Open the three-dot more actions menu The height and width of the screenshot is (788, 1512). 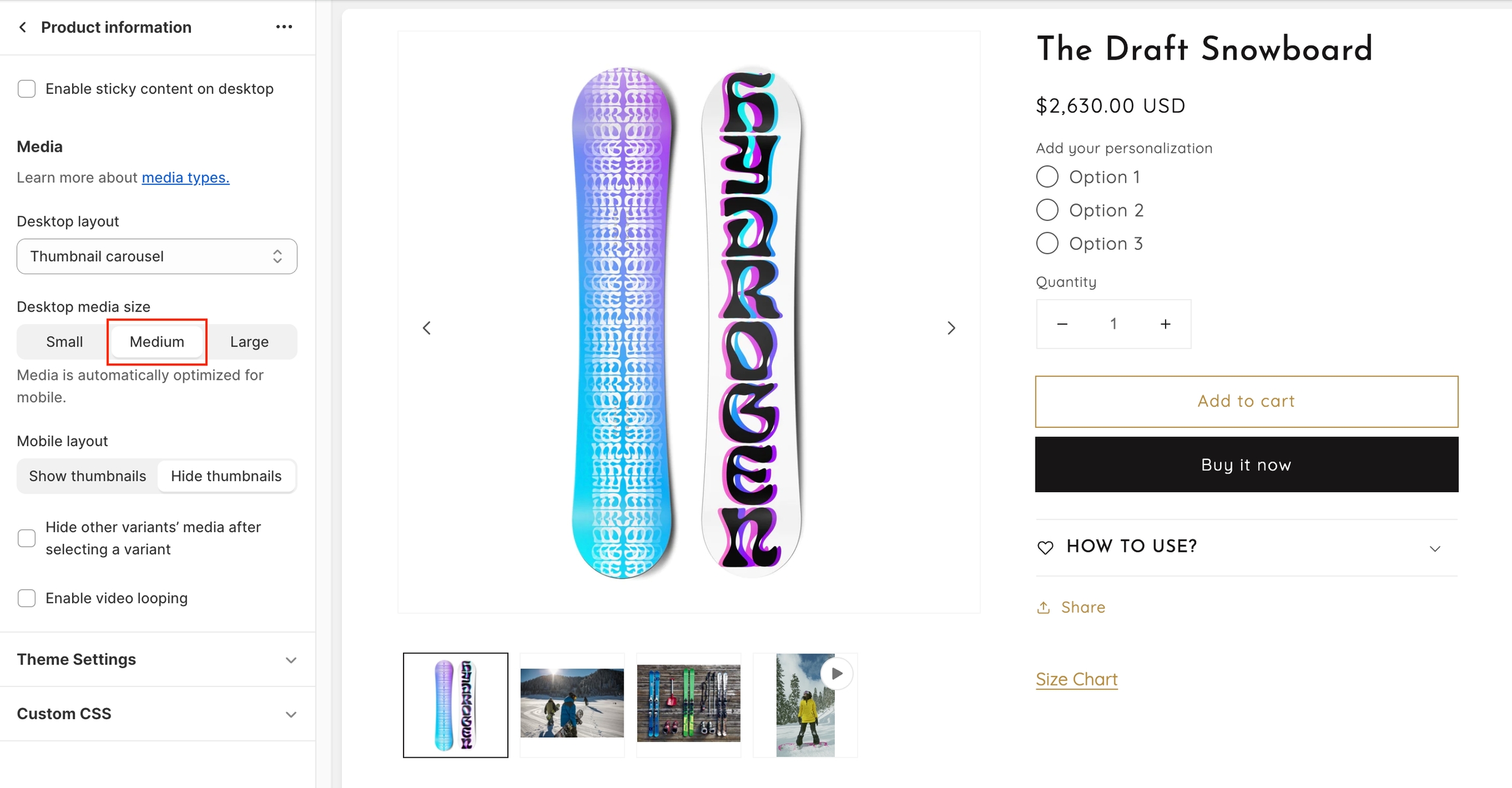(284, 27)
